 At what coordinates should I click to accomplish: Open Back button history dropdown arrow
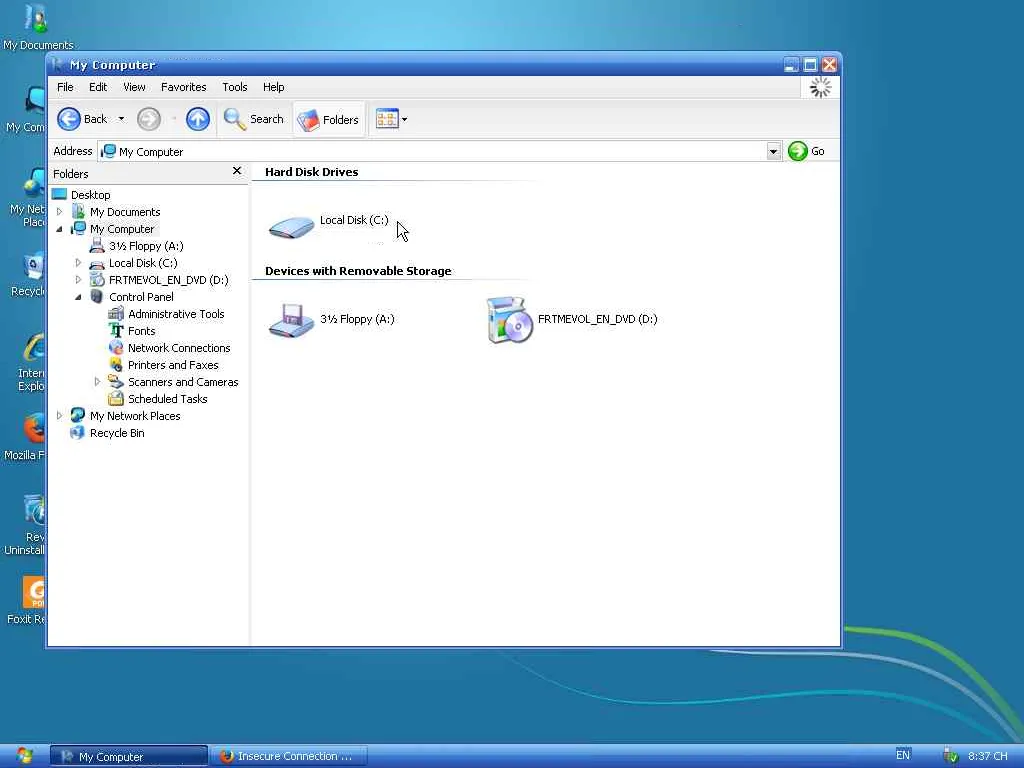point(121,119)
